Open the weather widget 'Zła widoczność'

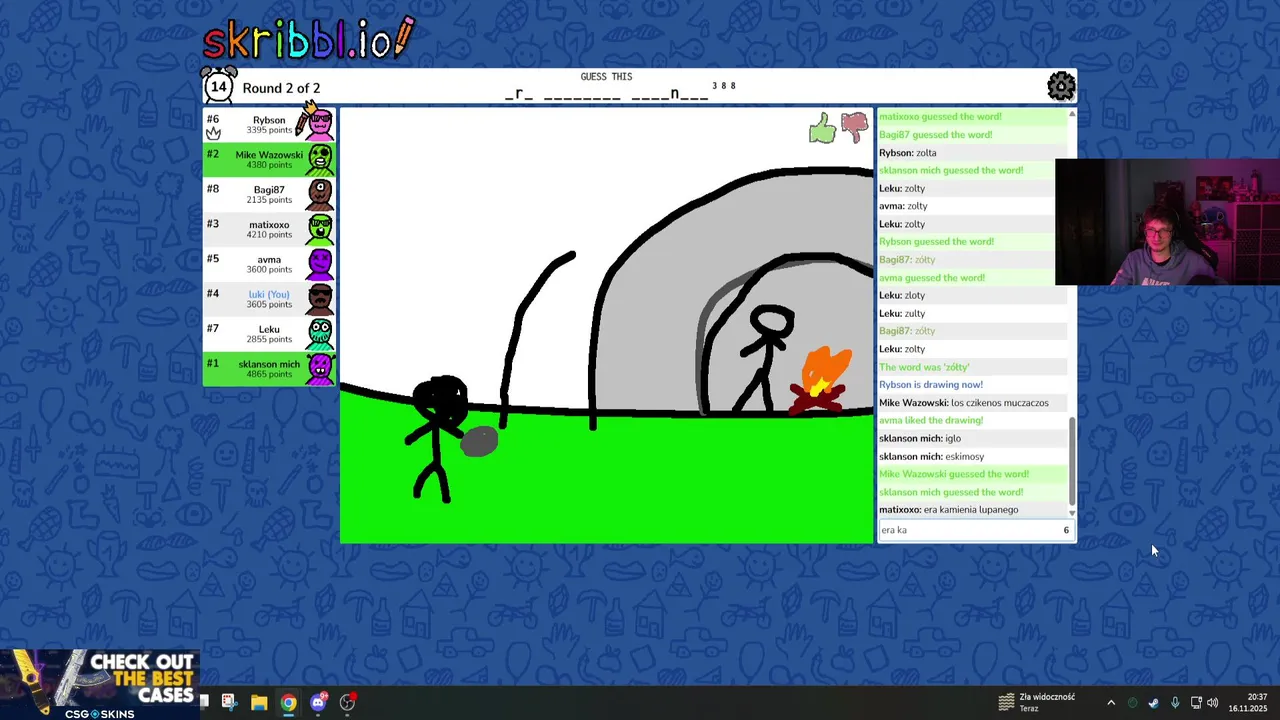tap(1037, 702)
